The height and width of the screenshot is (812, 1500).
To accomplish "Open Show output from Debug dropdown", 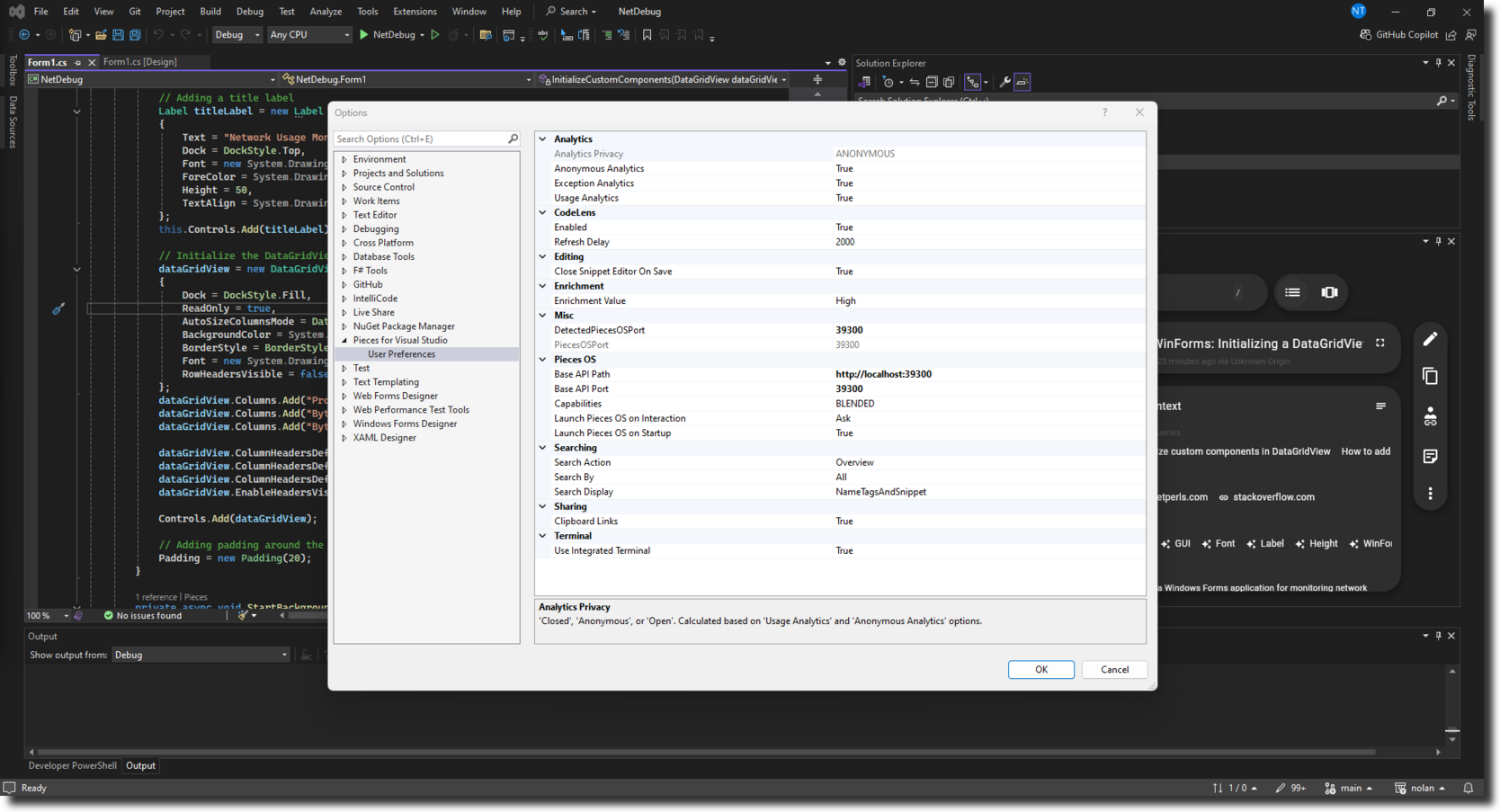I will 201,655.
